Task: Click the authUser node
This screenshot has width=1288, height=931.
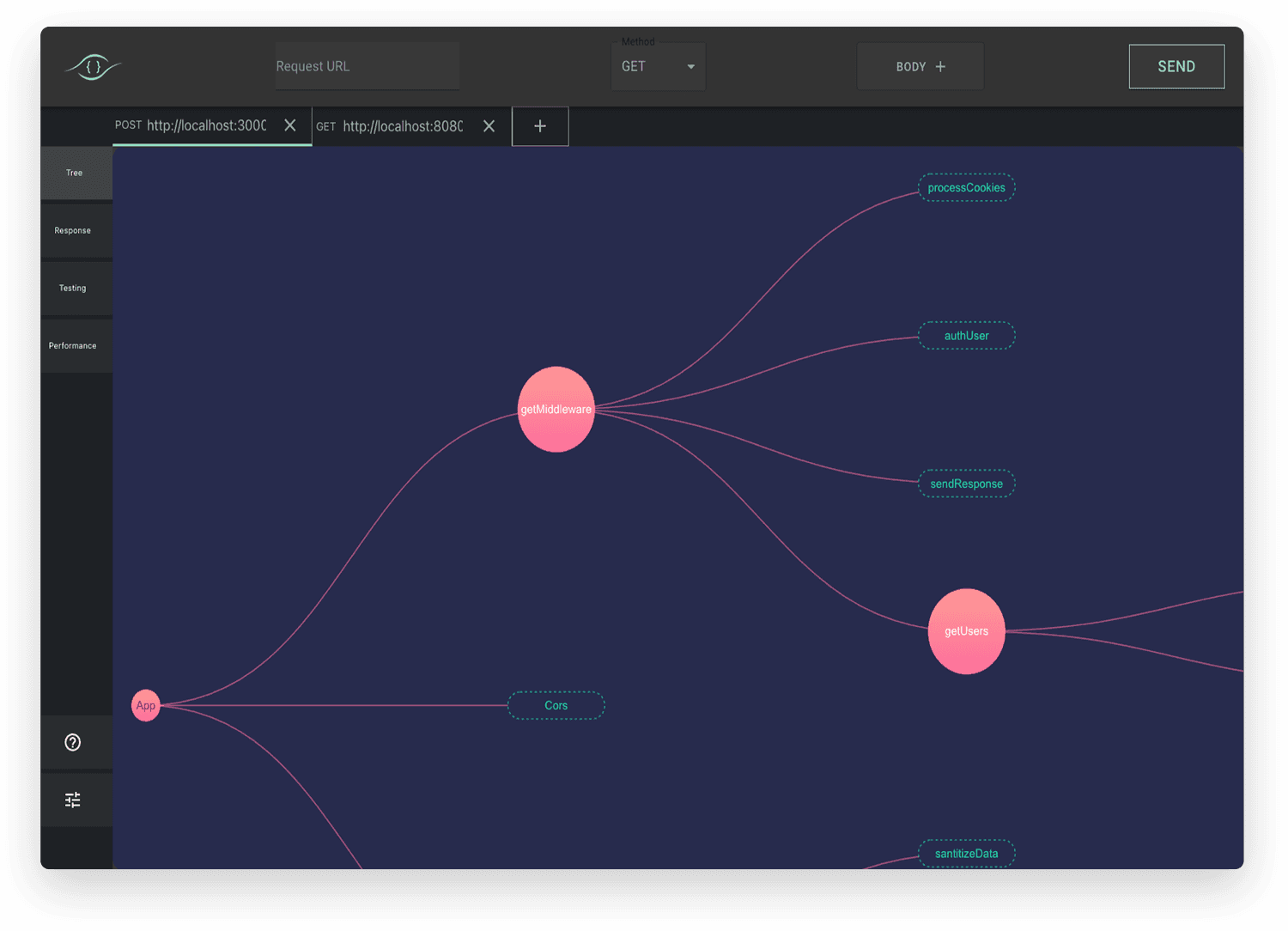Action: (x=967, y=336)
